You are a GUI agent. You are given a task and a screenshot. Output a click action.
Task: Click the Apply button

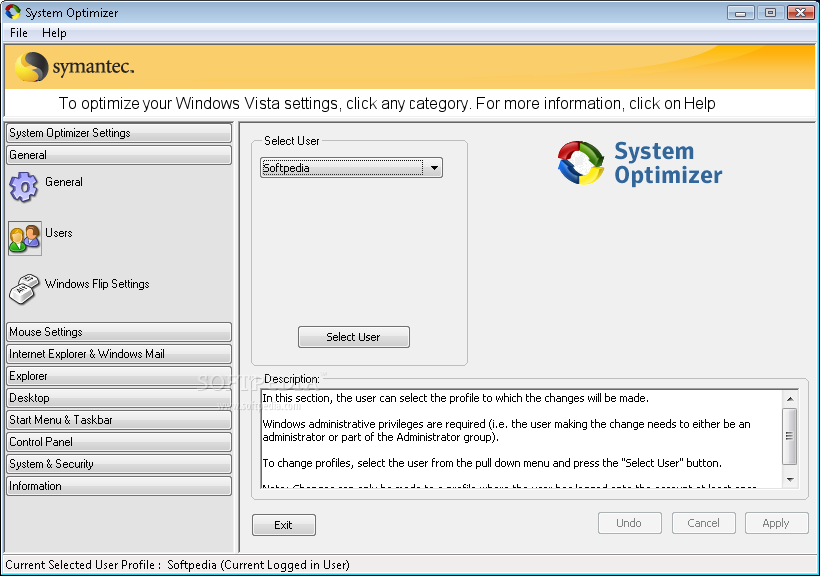coord(777,523)
